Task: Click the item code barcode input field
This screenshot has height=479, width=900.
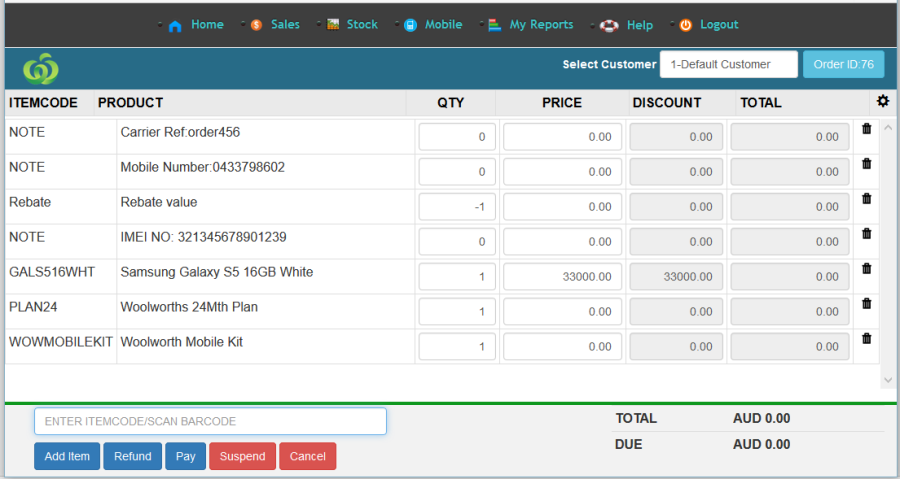Action: 210,421
